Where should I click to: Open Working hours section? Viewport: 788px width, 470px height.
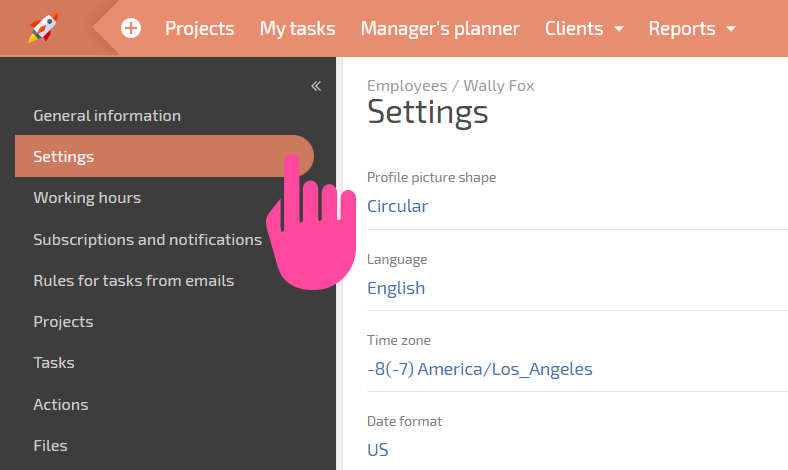87,198
